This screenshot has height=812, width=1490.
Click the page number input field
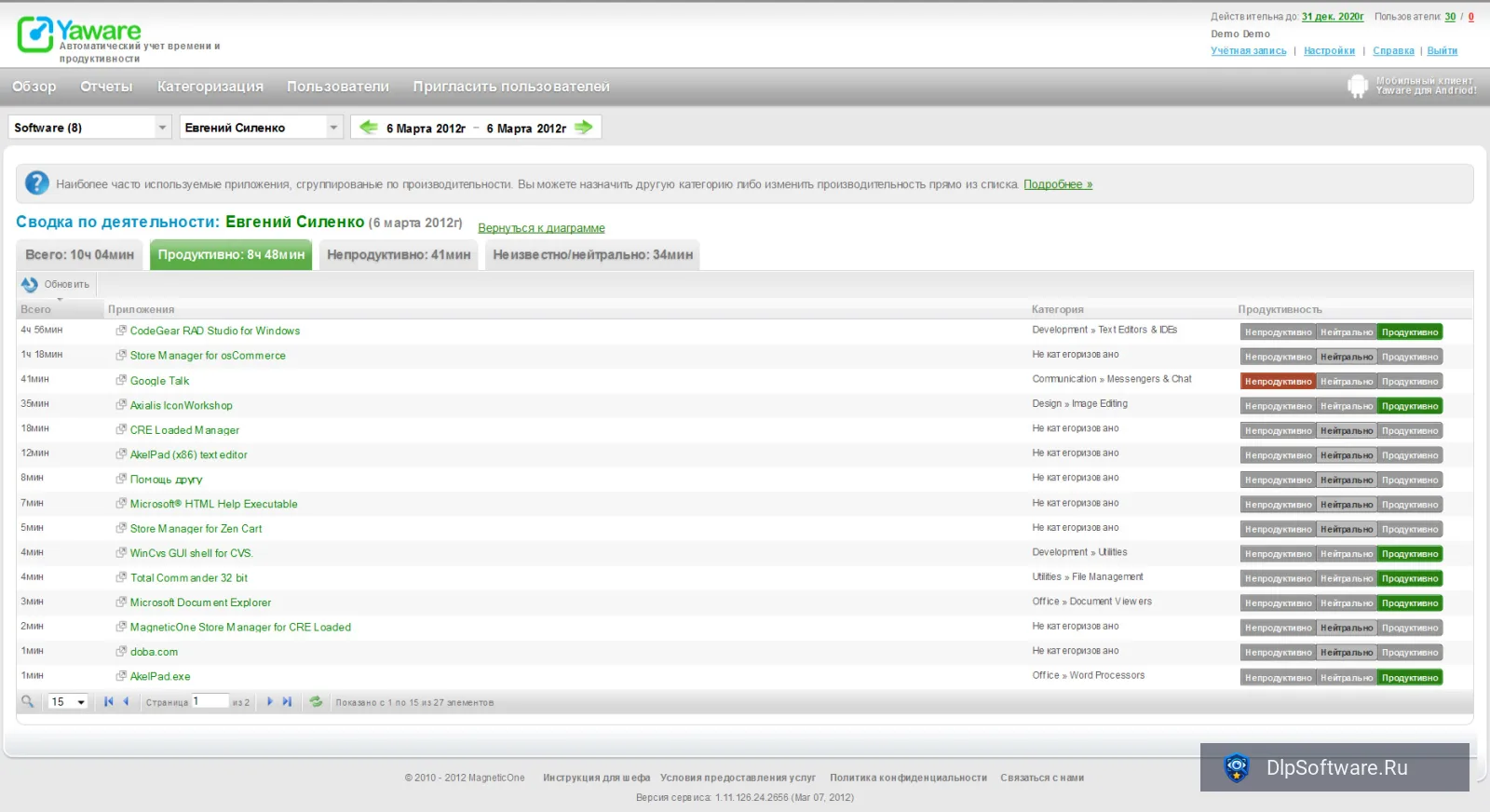pos(210,701)
